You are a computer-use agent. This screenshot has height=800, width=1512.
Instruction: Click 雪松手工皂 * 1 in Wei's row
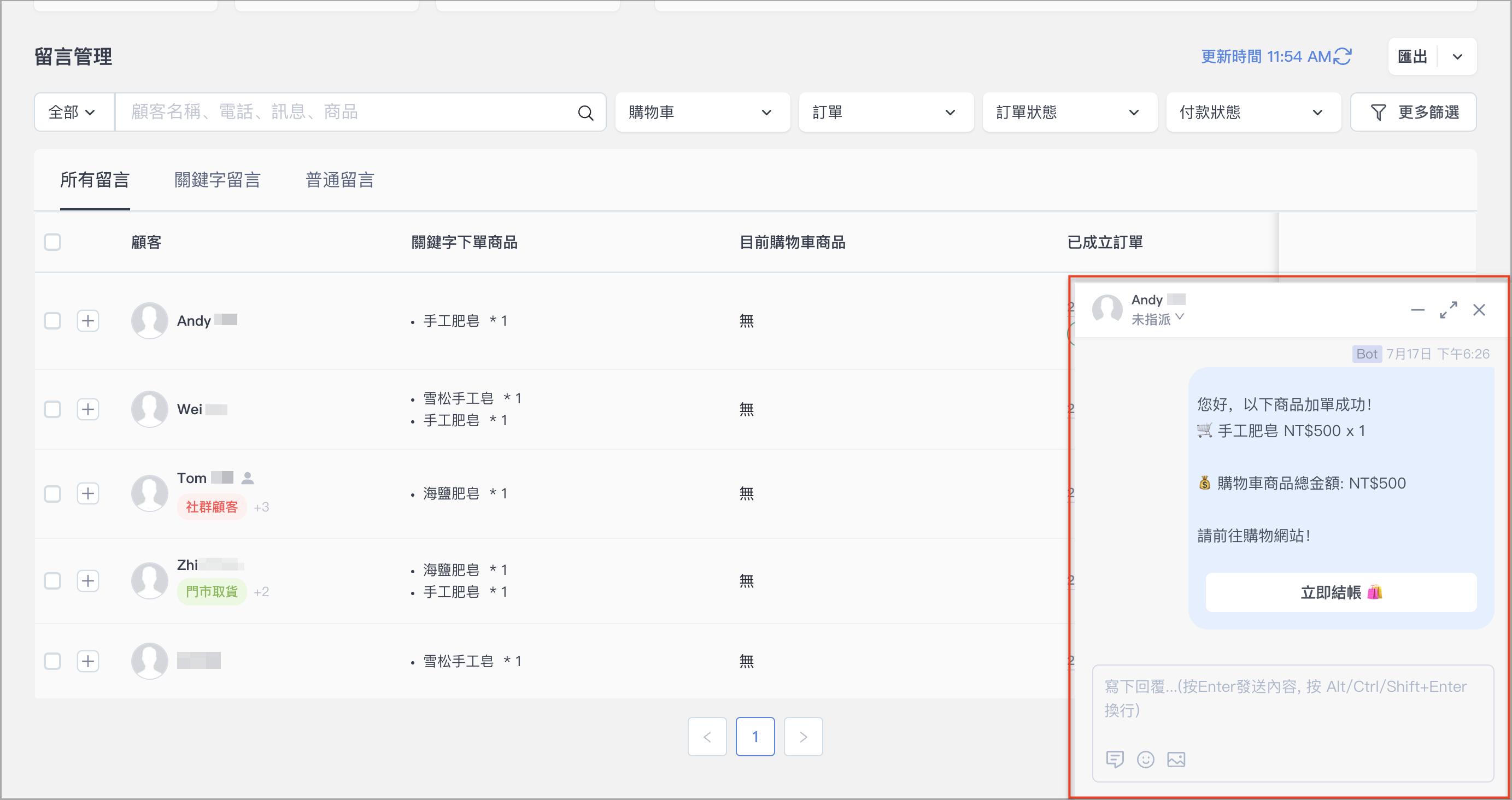472,398
